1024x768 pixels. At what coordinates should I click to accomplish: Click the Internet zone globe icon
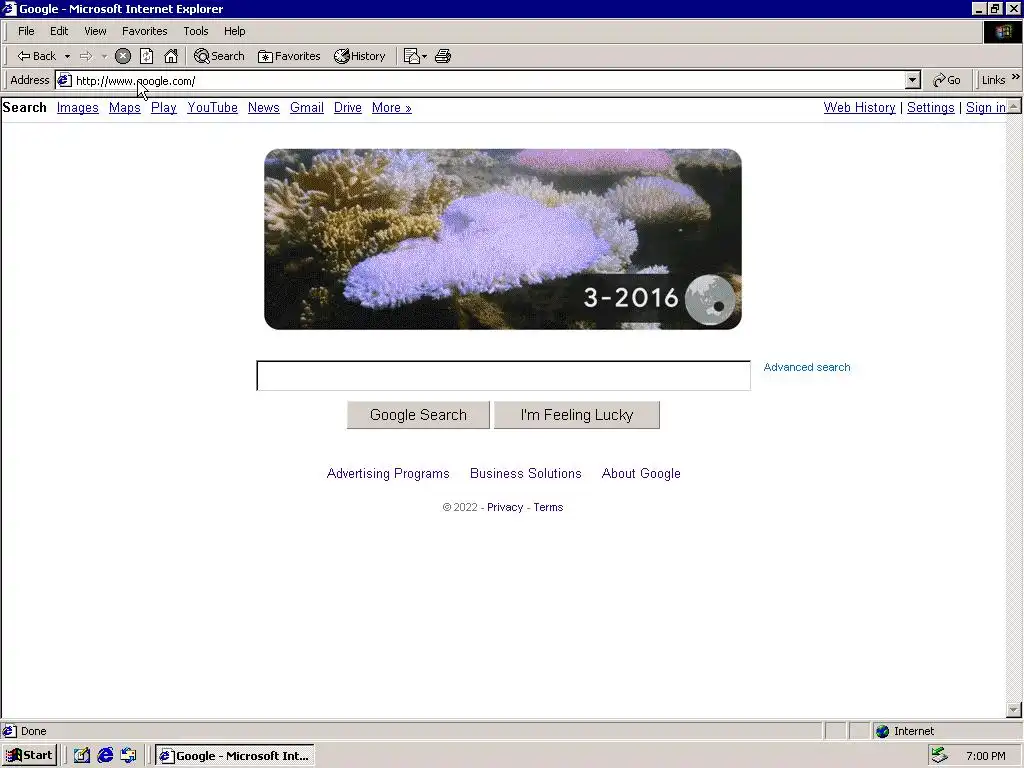coord(883,731)
